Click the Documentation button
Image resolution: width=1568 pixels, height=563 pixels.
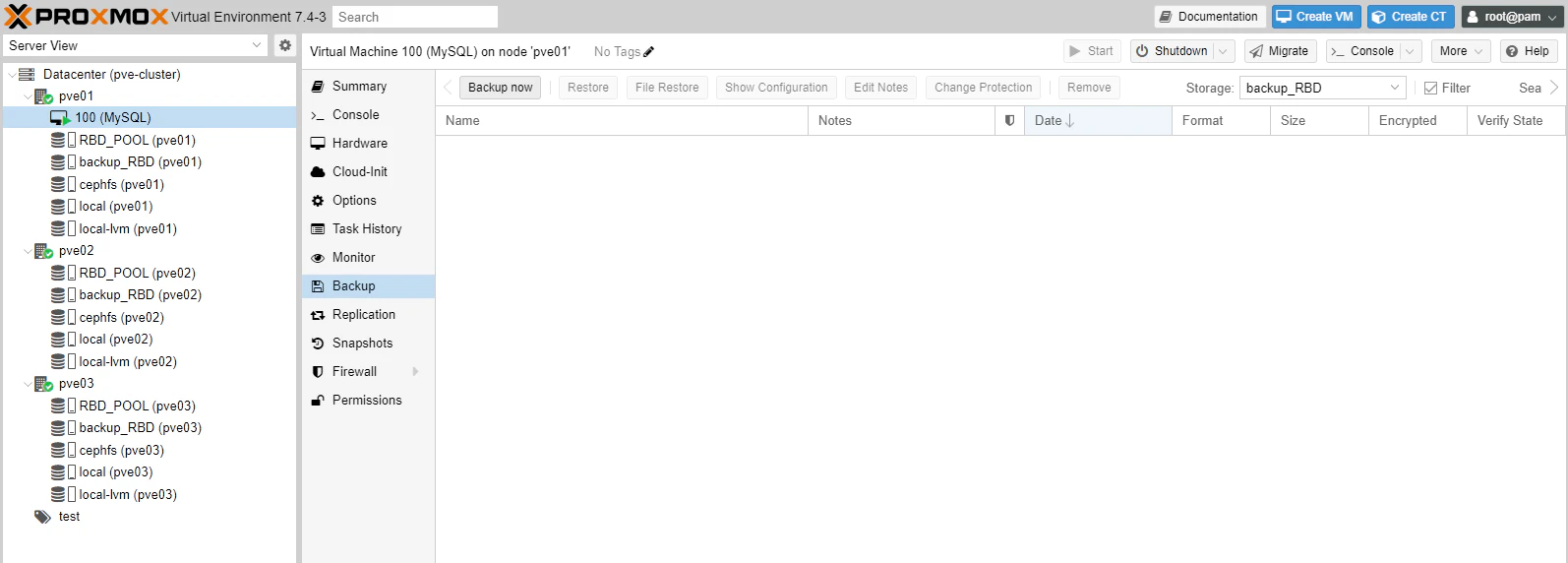[1208, 17]
